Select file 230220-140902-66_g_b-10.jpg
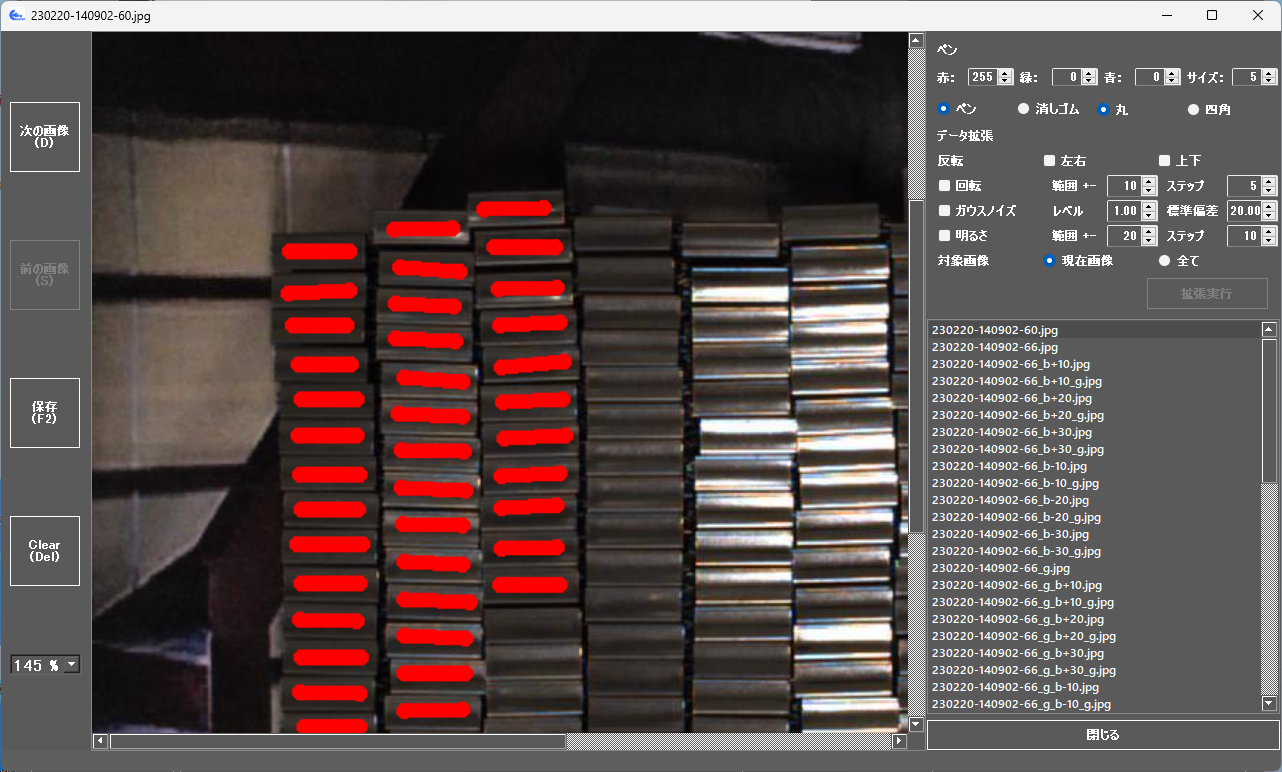Viewport: 1282px width, 772px height. click(x=1095, y=687)
